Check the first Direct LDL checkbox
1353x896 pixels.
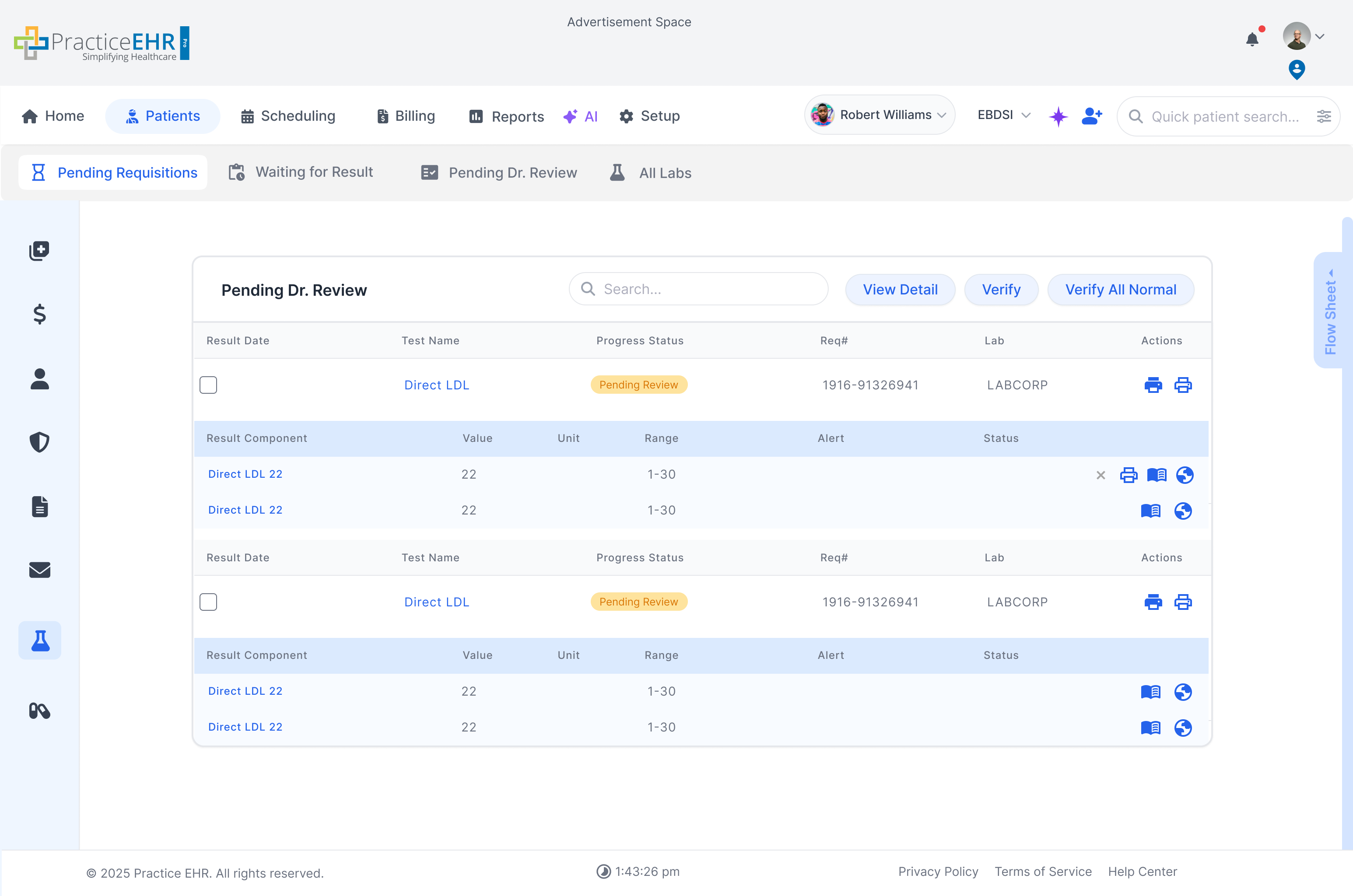coord(208,385)
